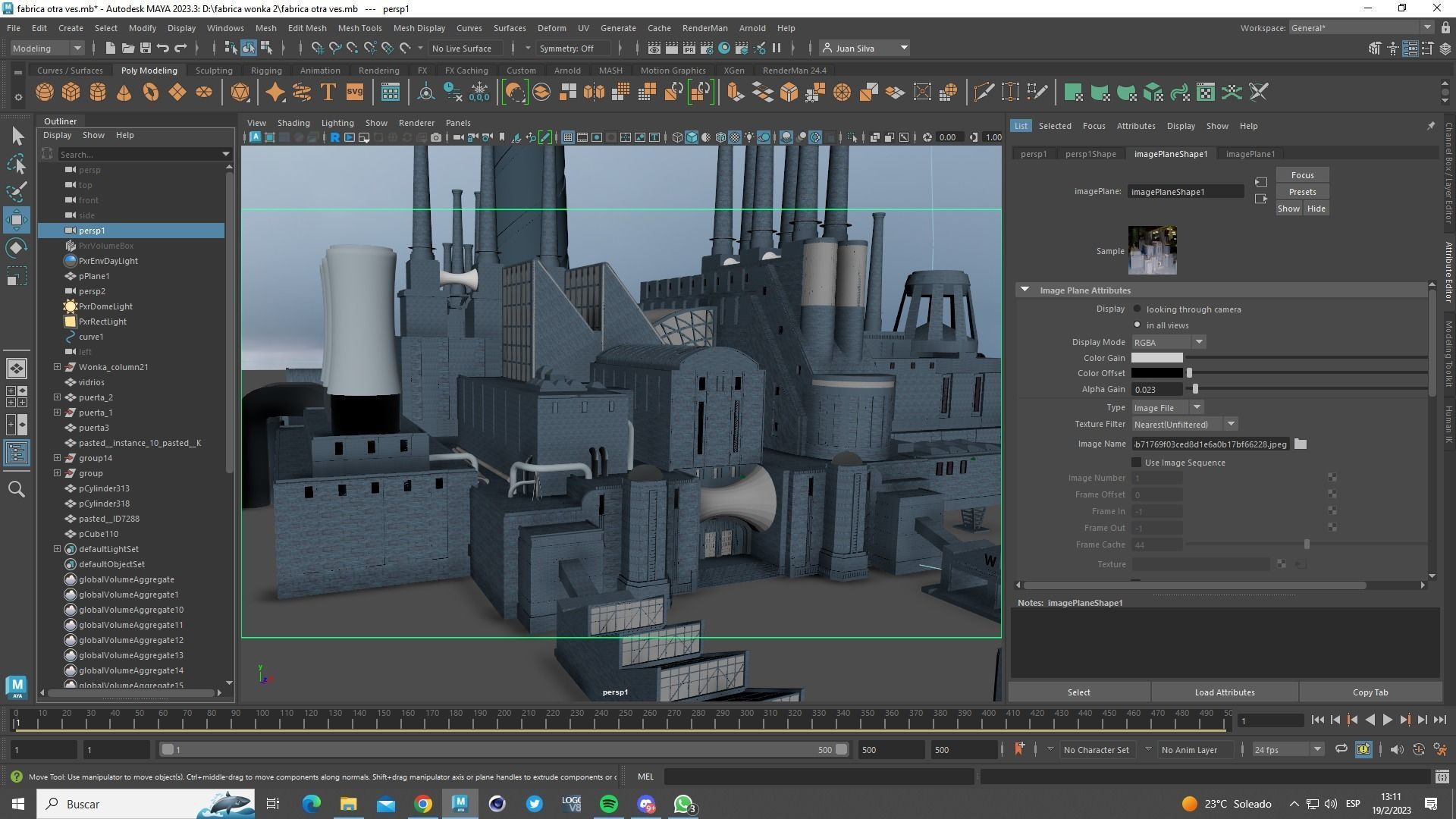Activate the Scale tool in toolbox
Image resolution: width=1456 pixels, height=819 pixels.
17,276
